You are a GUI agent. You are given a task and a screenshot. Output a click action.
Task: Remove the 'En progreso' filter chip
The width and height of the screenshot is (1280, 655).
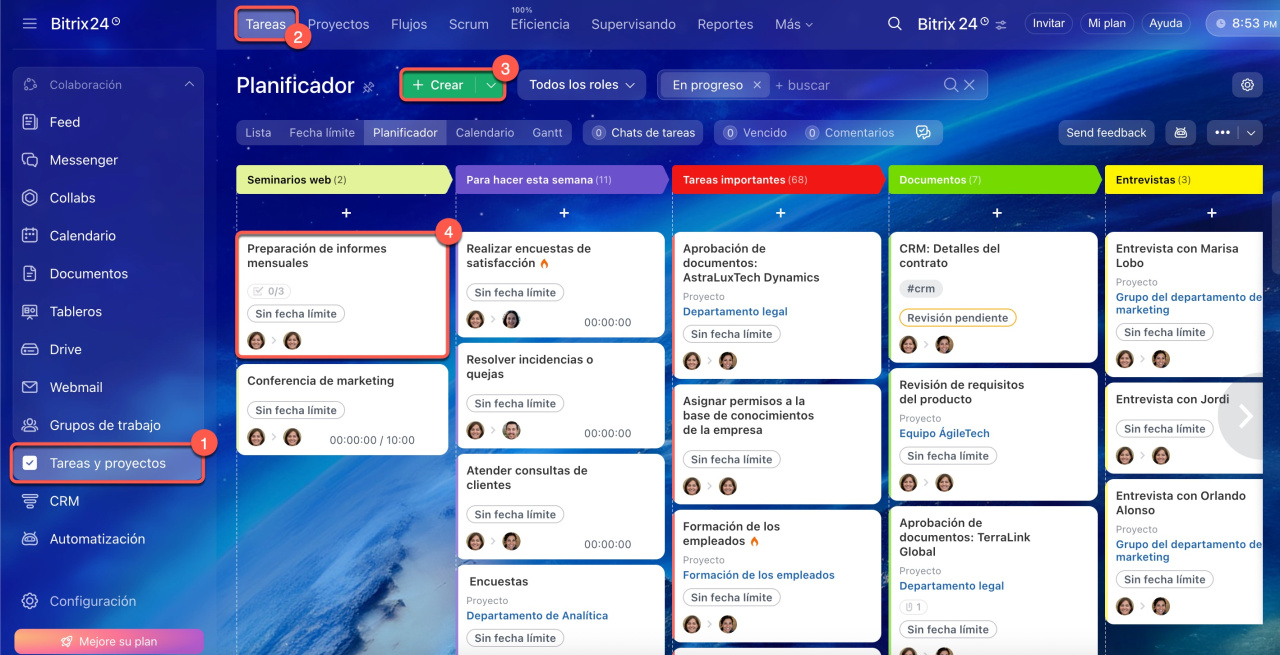click(x=757, y=85)
